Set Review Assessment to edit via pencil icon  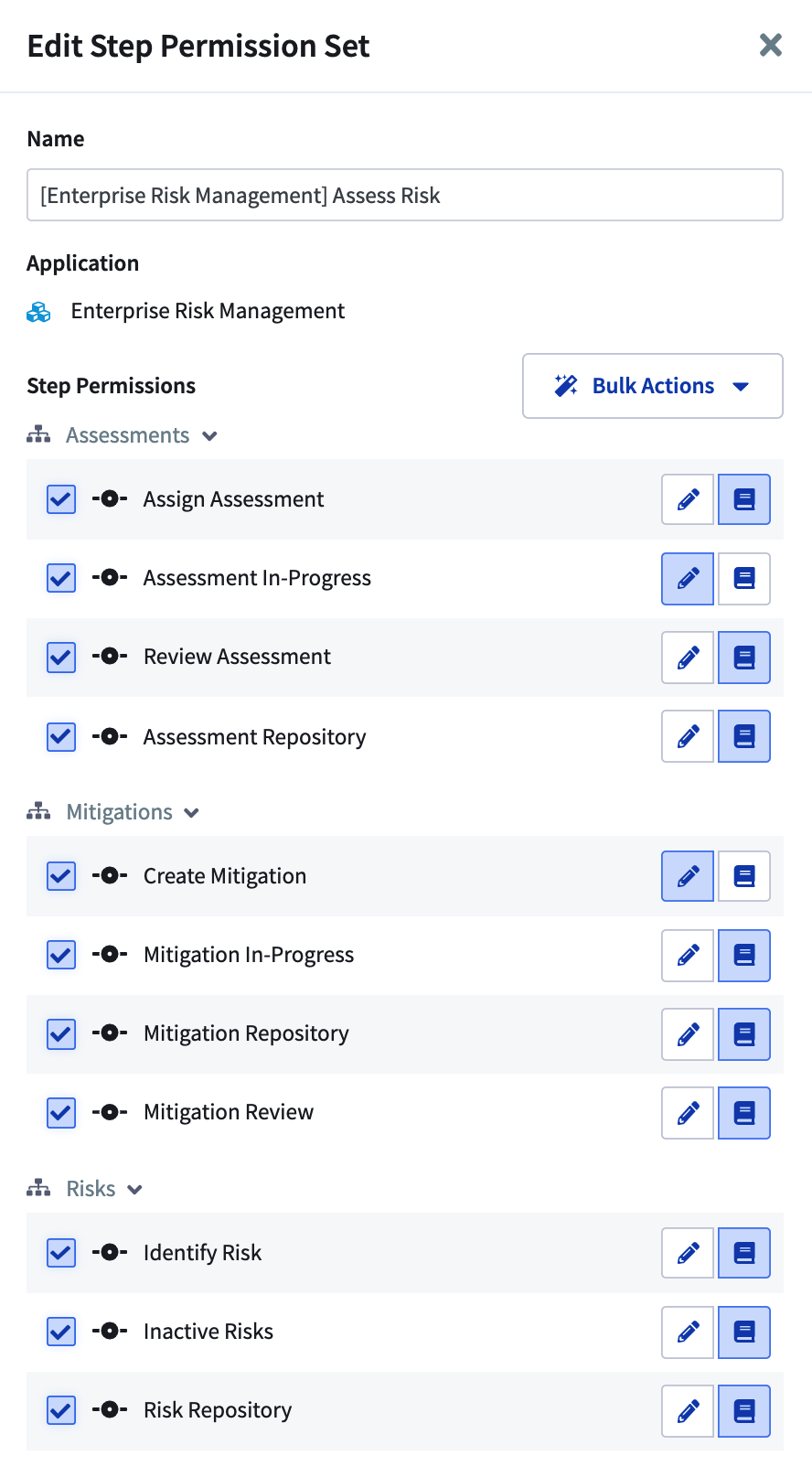pos(688,657)
